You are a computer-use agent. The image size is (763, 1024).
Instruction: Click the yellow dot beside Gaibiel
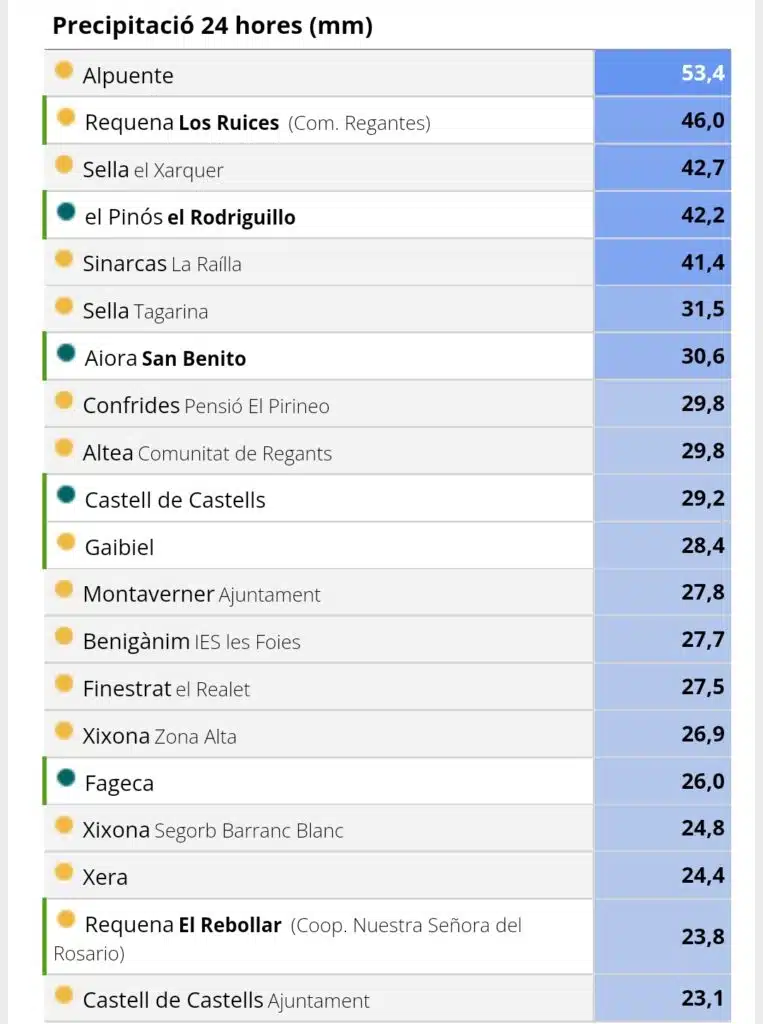tap(66, 541)
